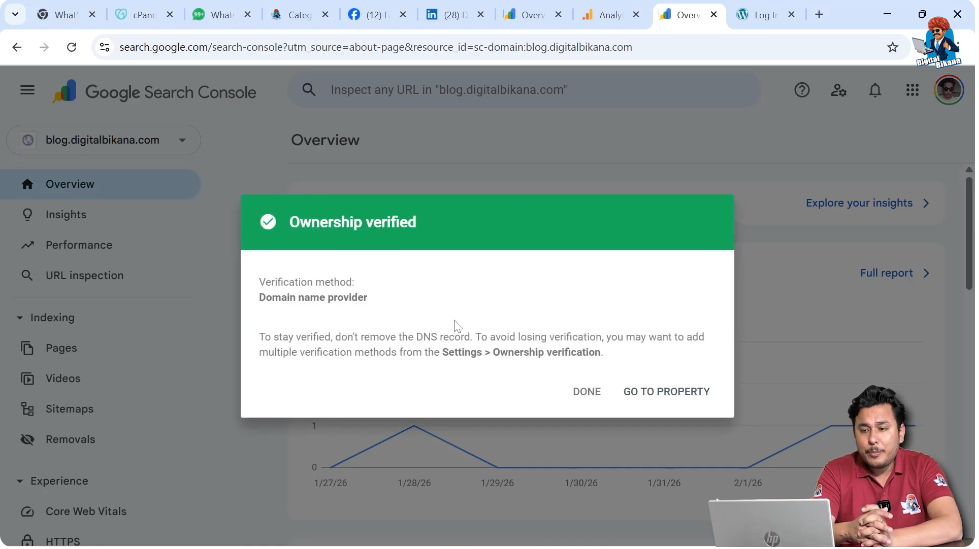Open Full report chevron arrow
Screen dimensions: 979x549
[928, 274]
